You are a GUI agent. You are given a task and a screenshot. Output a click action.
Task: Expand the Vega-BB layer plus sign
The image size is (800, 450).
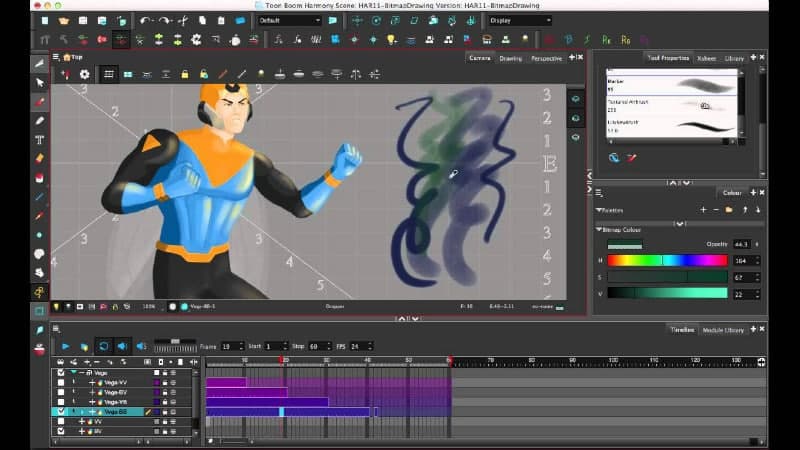(x=92, y=411)
